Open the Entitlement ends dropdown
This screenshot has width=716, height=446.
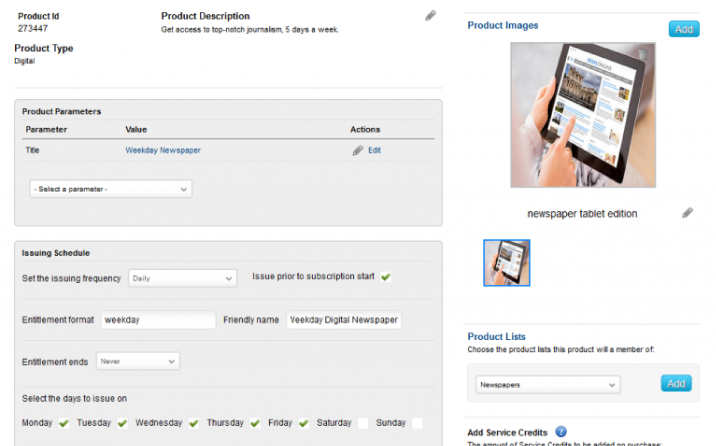pyautogui.click(x=139, y=360)
